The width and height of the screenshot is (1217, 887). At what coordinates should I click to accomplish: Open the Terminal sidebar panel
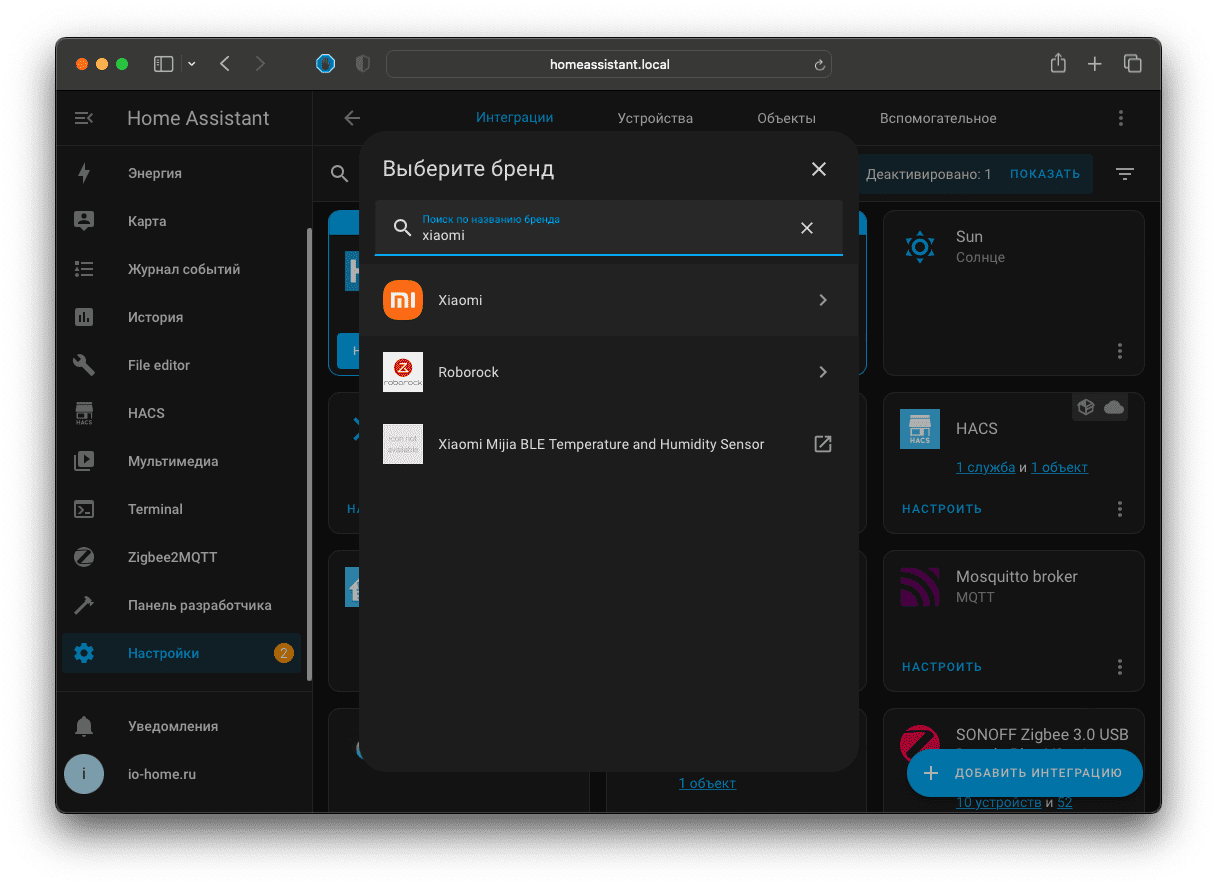(x=155, y=509)
